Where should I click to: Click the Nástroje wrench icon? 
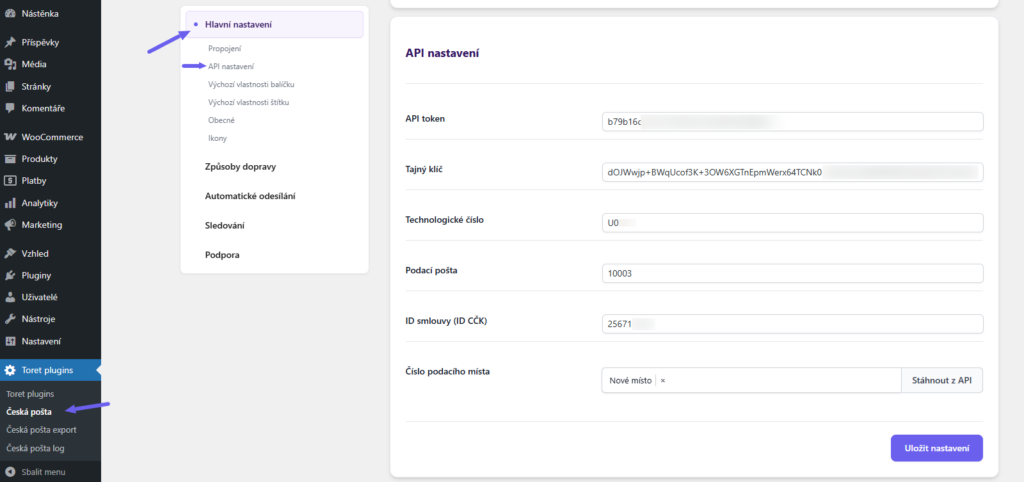point(10,319)
